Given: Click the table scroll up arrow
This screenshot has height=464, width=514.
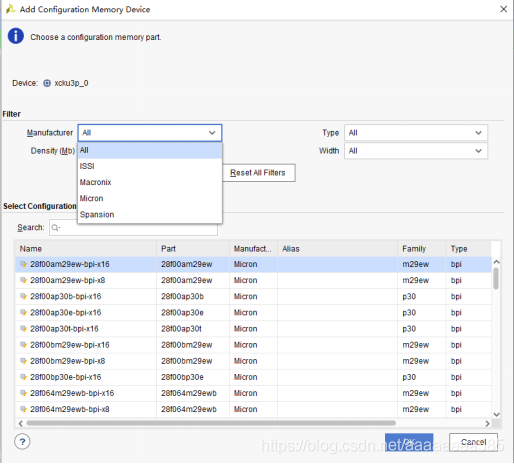Looking at the screenshot, I should 496,262.
